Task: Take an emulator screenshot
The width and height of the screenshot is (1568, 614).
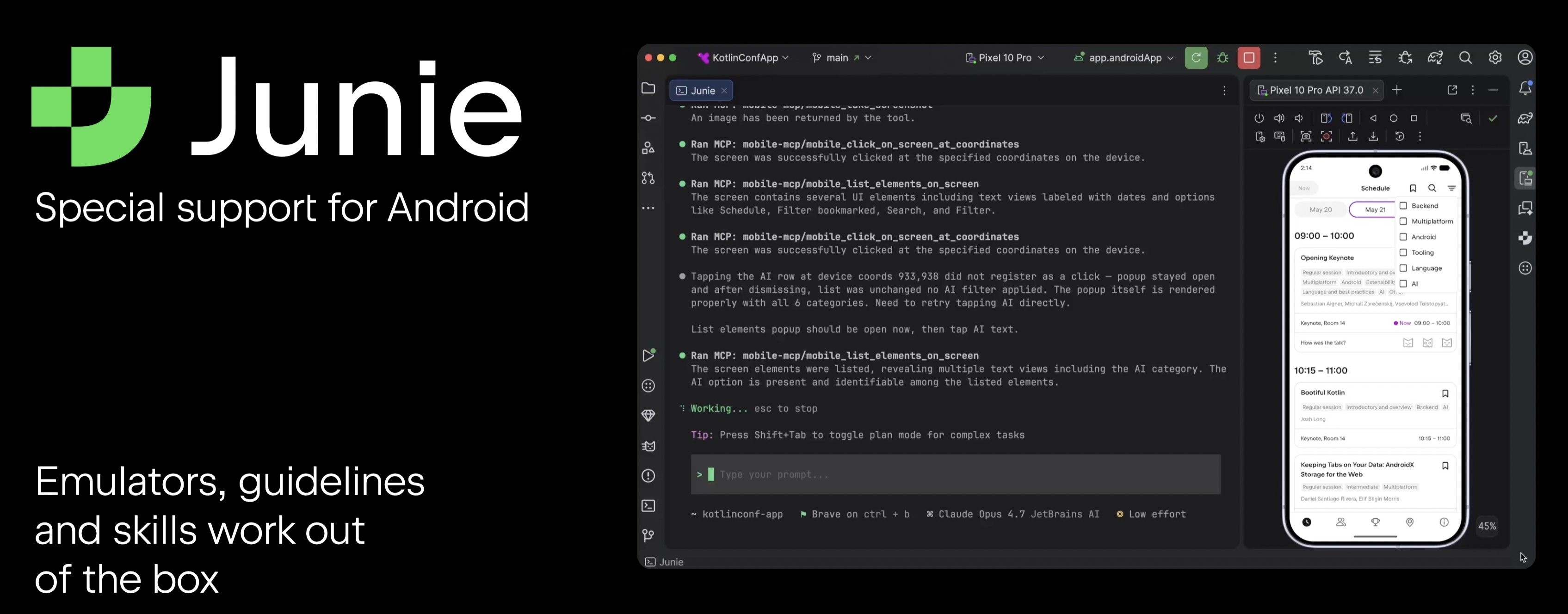Action: 1306,136
